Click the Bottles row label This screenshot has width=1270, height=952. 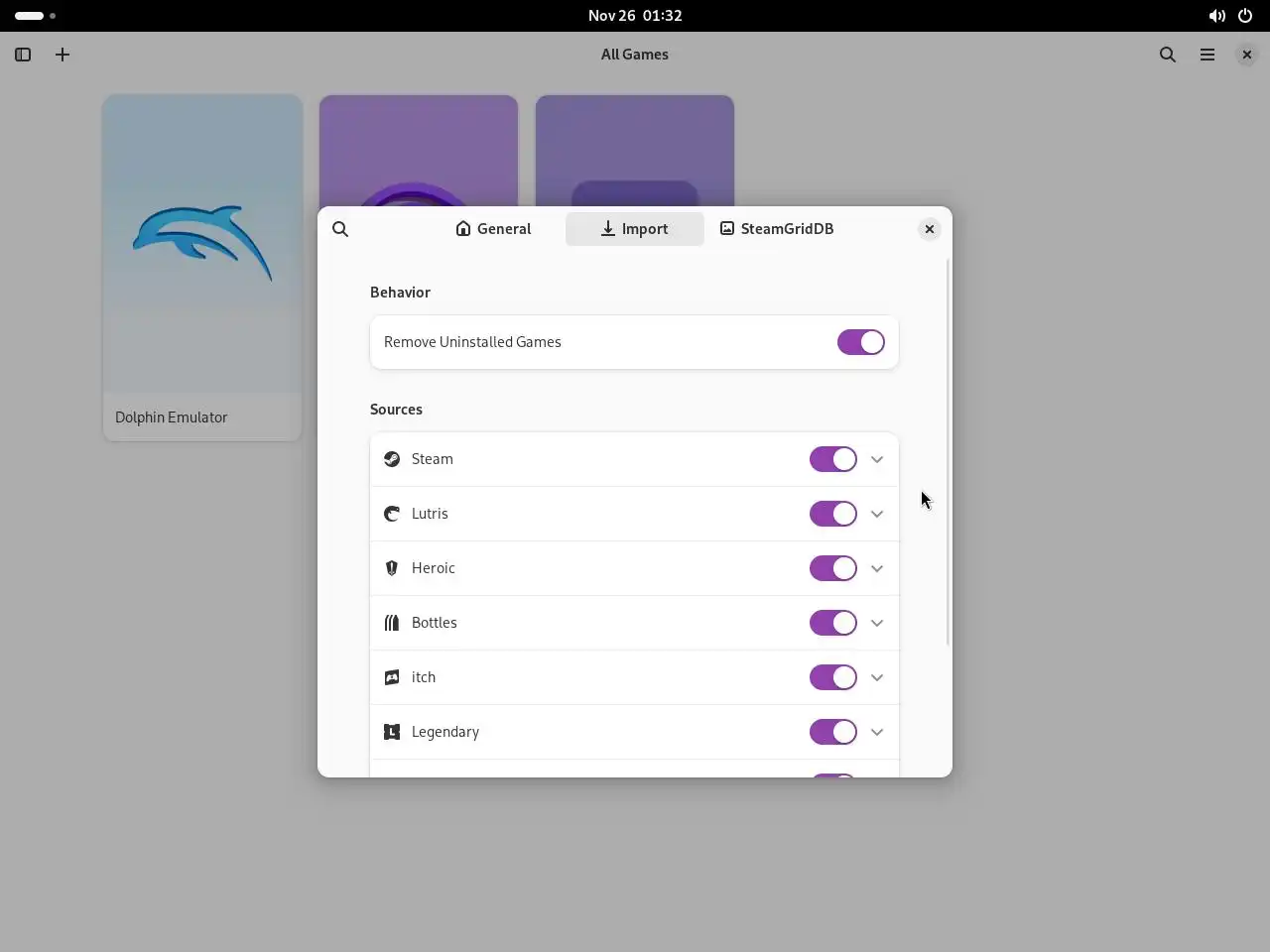pyautogui.click(x=435, y=623)
